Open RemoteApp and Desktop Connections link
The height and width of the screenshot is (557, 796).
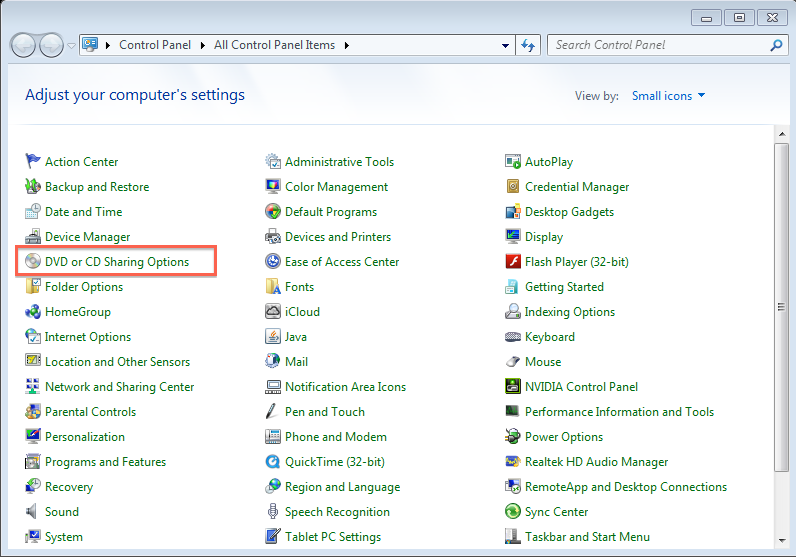pos(626,487)
